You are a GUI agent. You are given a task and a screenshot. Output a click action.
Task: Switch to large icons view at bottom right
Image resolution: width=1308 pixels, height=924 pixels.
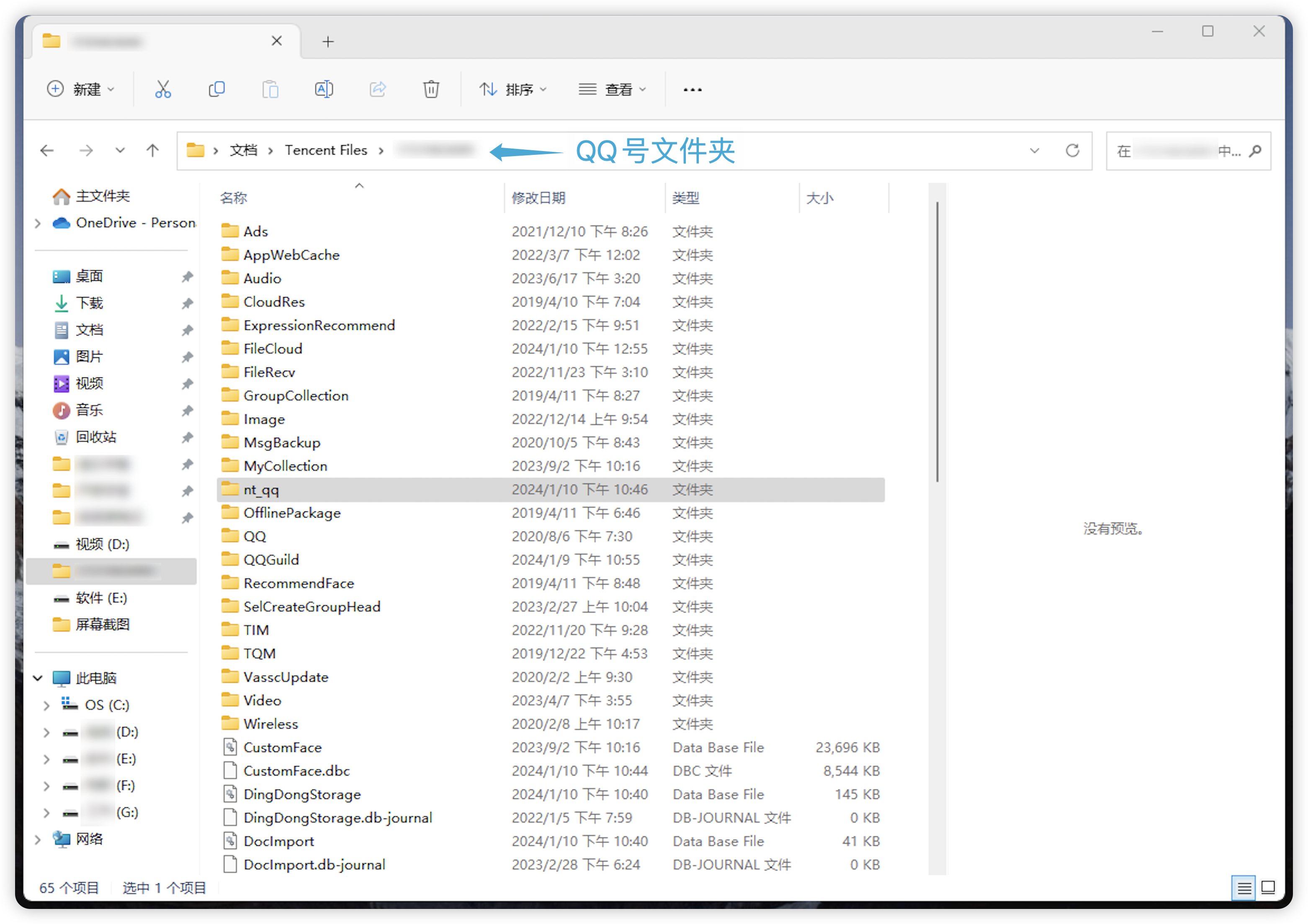[x=1269, y=888]
